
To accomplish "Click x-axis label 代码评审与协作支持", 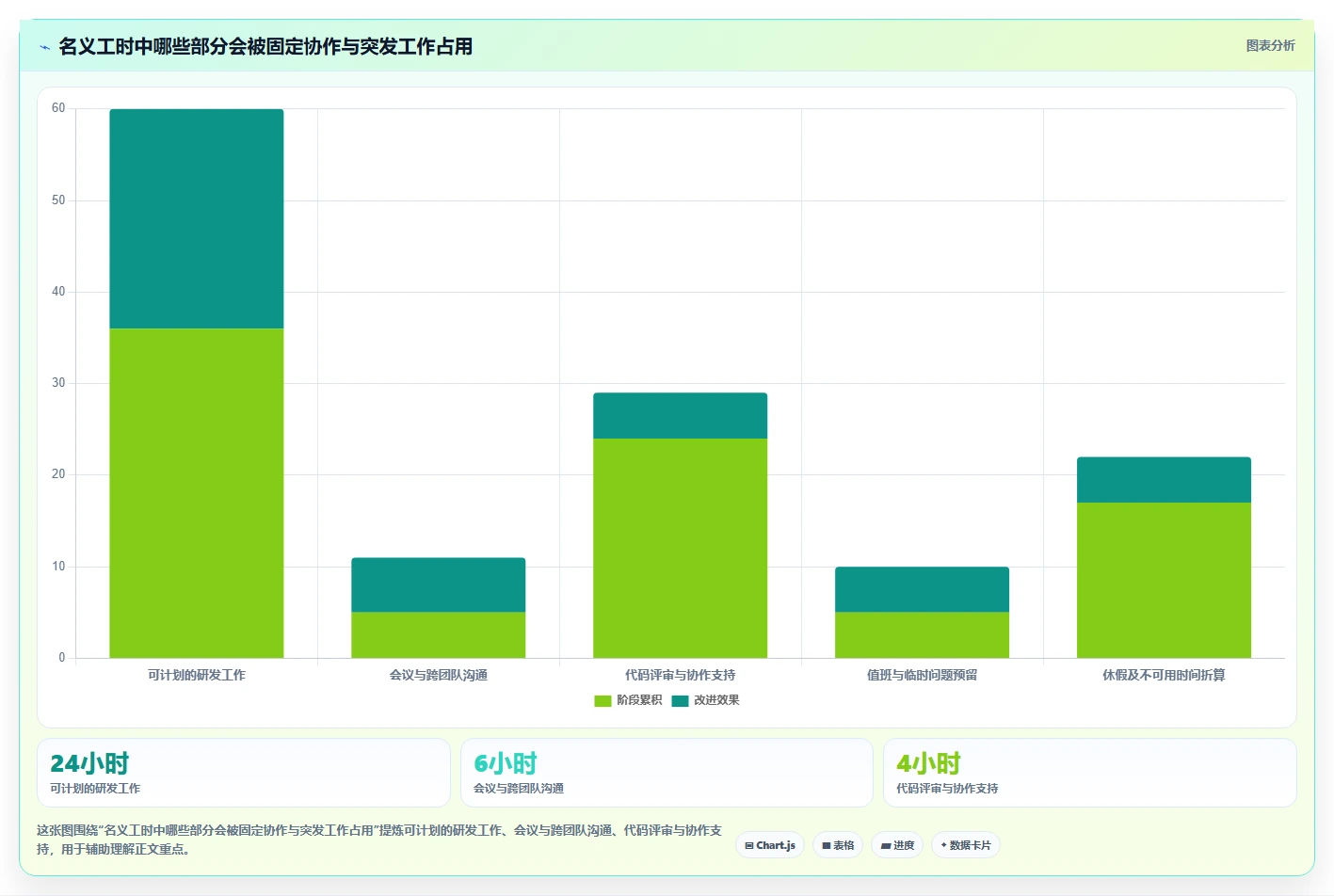I will click(x=681, y=675).
